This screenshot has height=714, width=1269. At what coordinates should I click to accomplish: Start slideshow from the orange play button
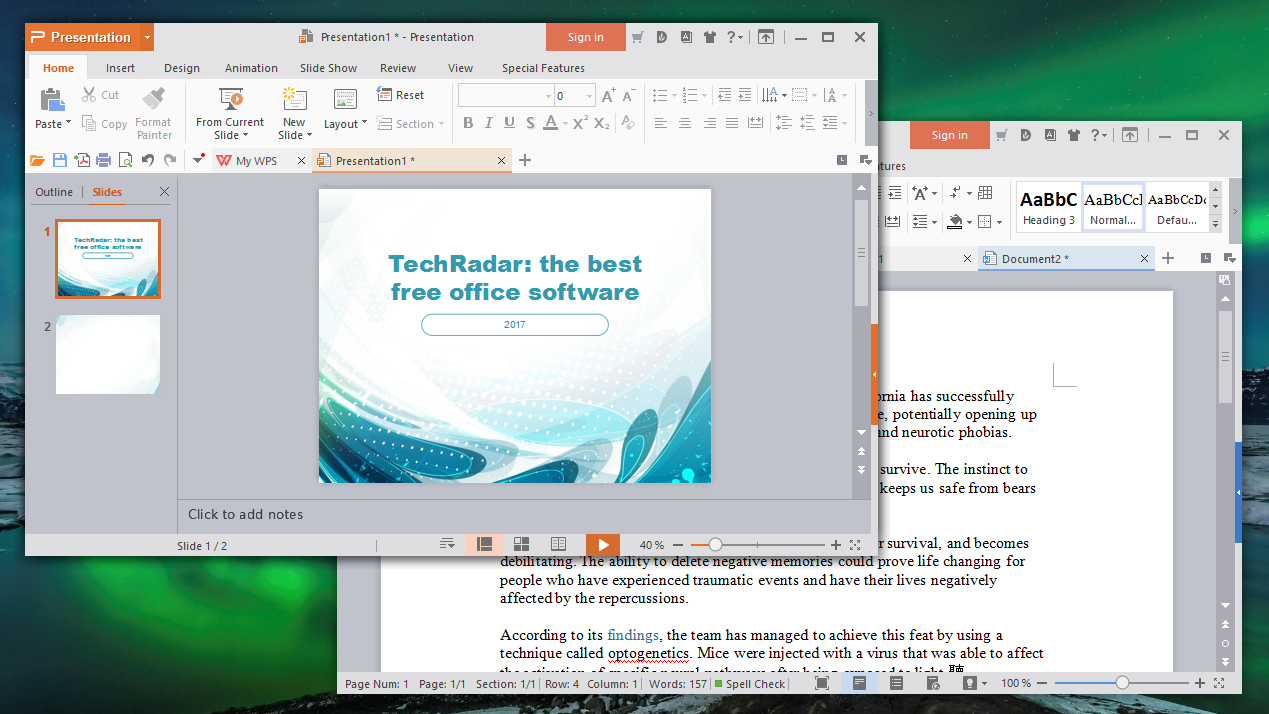tap(602, 545)
